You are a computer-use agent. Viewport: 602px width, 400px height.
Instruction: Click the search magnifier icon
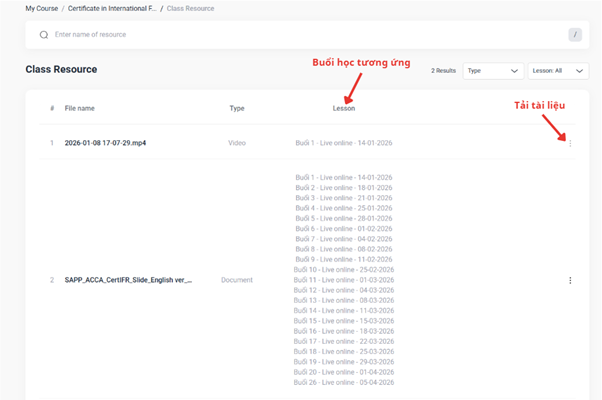click(x=43, y=35)
